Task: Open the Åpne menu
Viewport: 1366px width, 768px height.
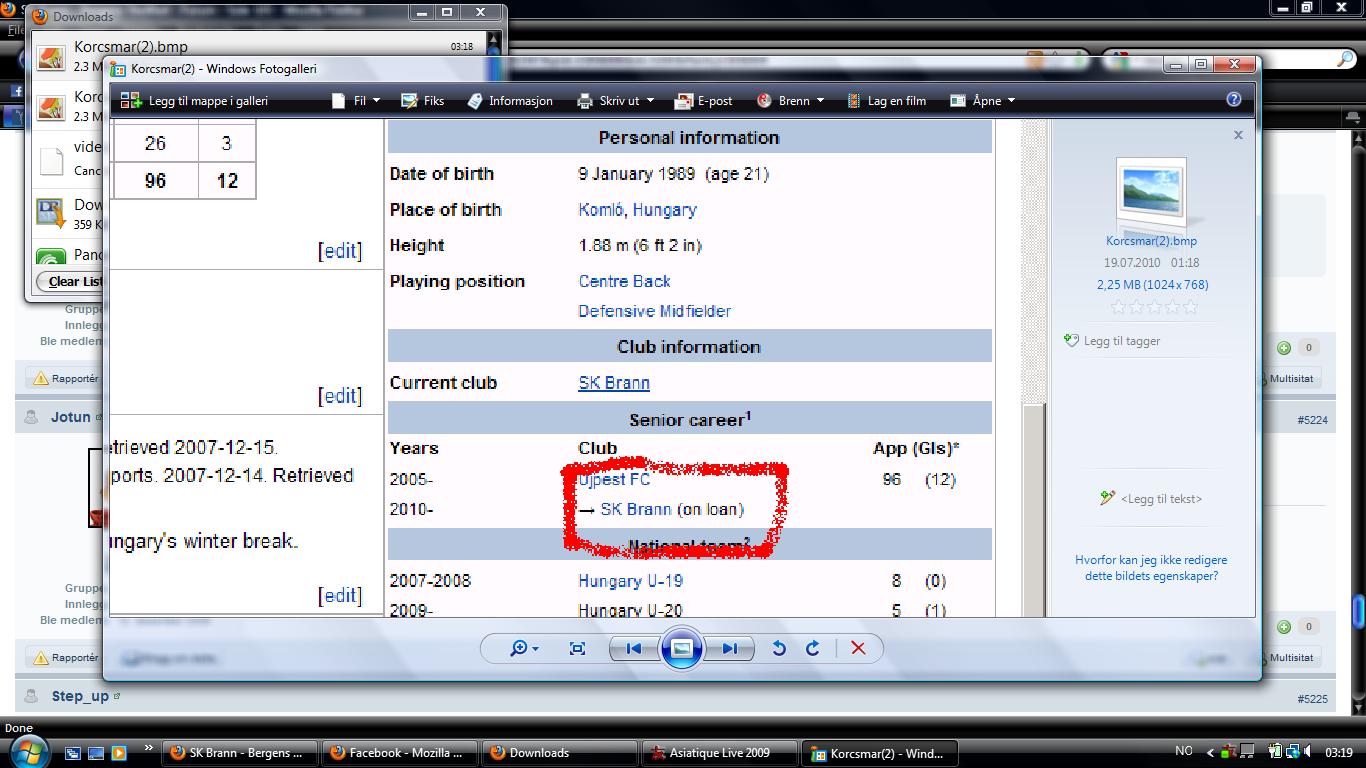Action: 982,100
